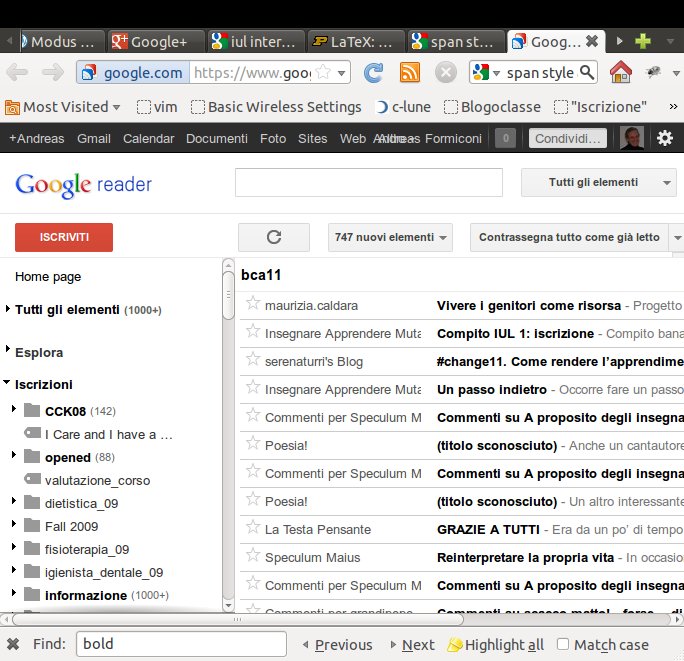Switch to the iul inter... browser tab
The image size is (684, 661).
click(x=256, y=42)
